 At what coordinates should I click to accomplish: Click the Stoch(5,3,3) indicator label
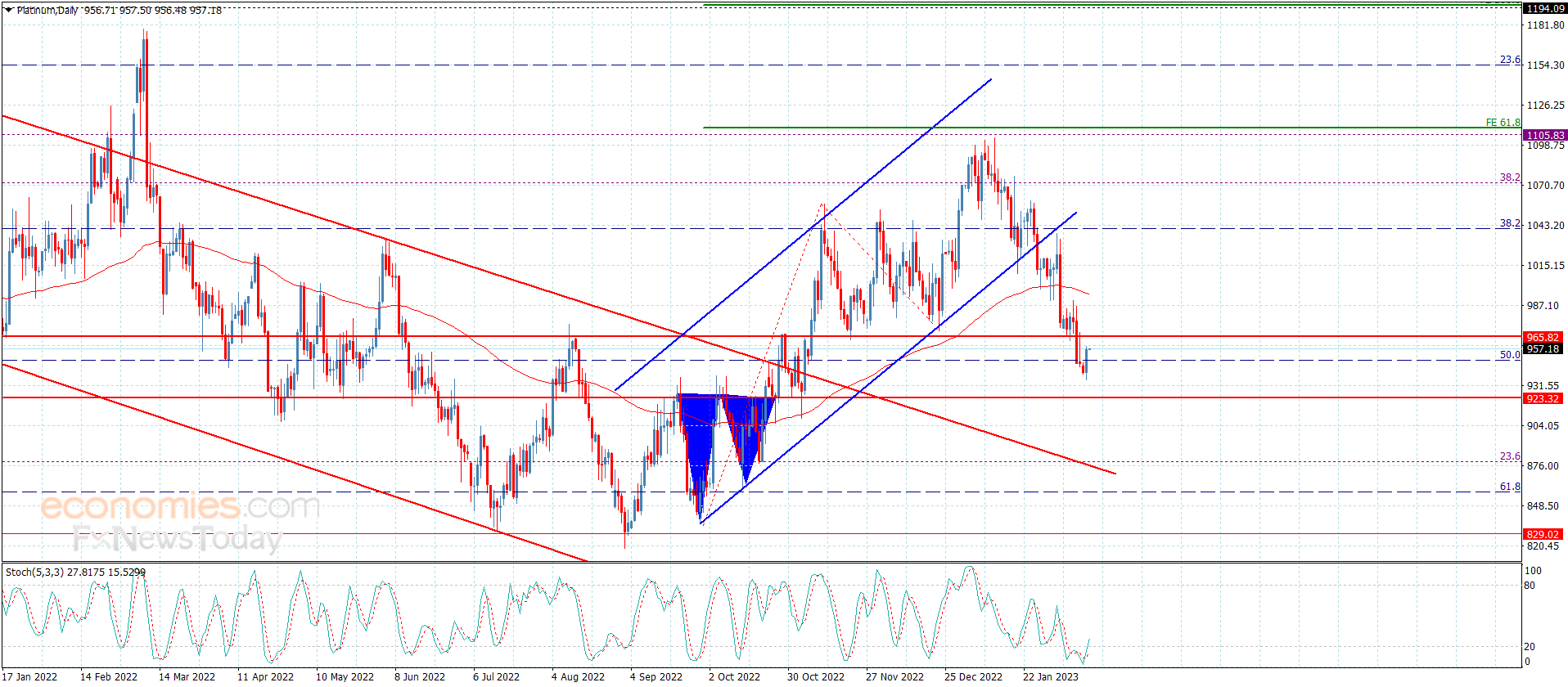coord(75,572)
